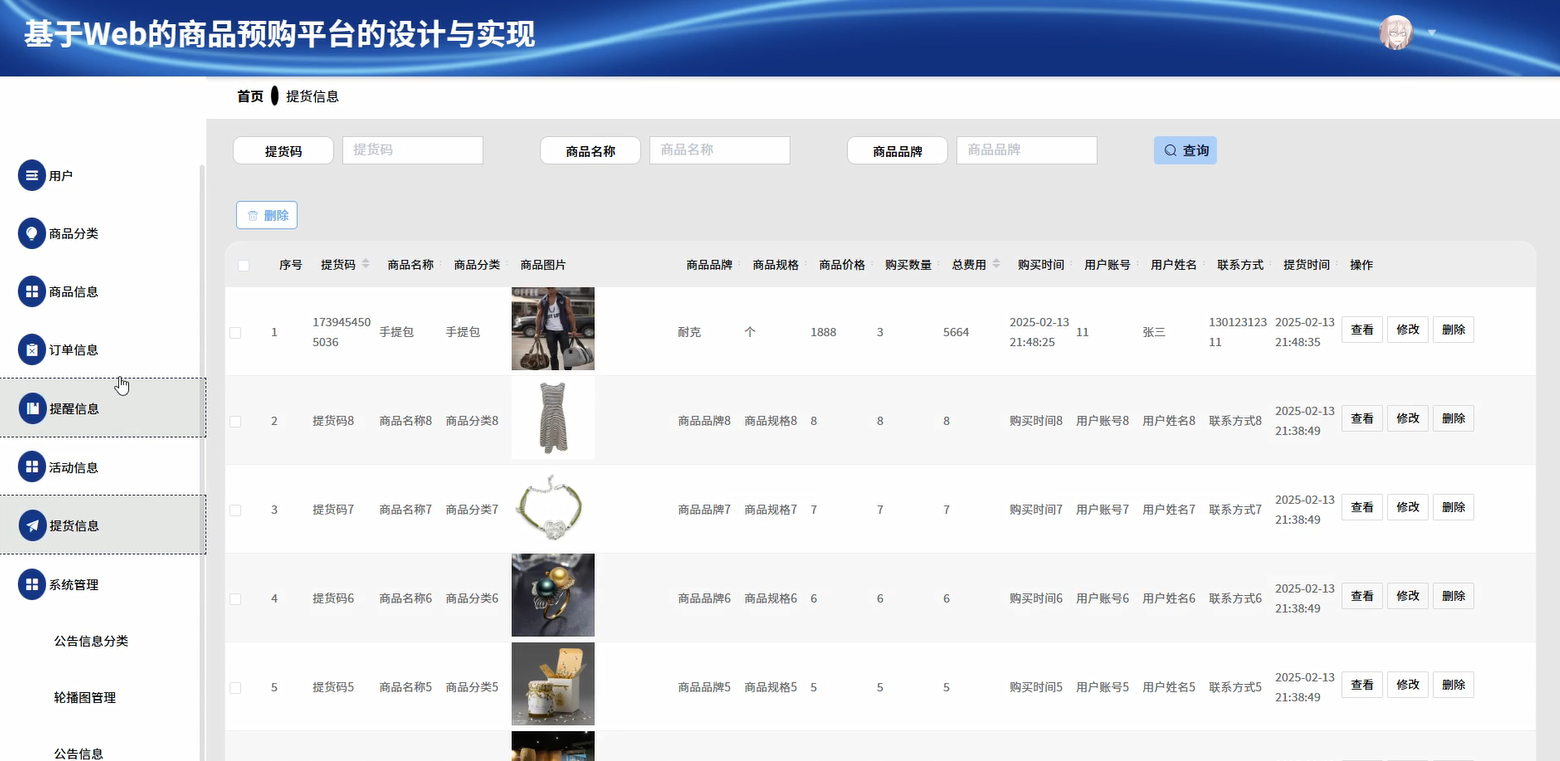
Task: Click the 商品信息 grid icon
Action: point(32,291)
